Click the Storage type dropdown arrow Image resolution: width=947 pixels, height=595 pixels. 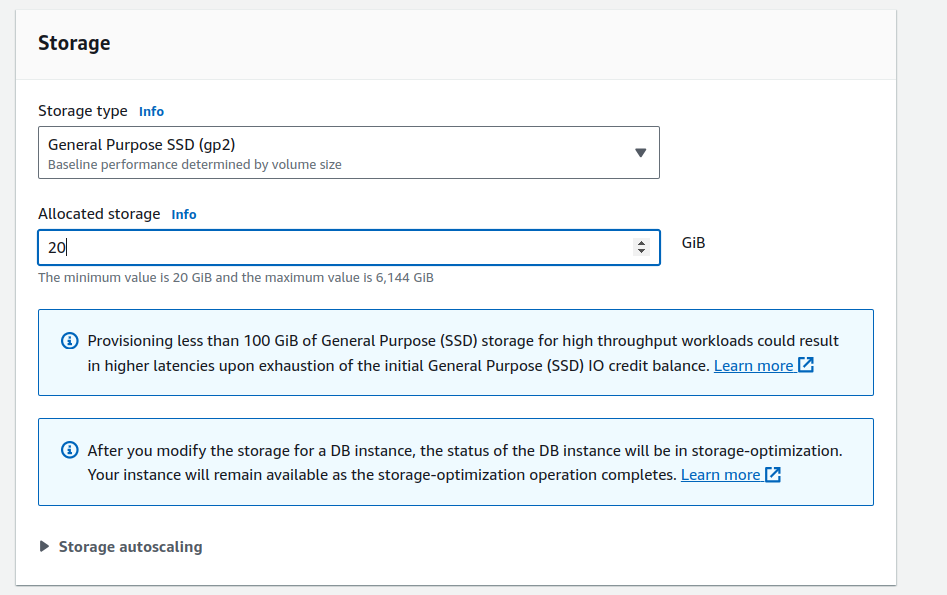[641, 153]
